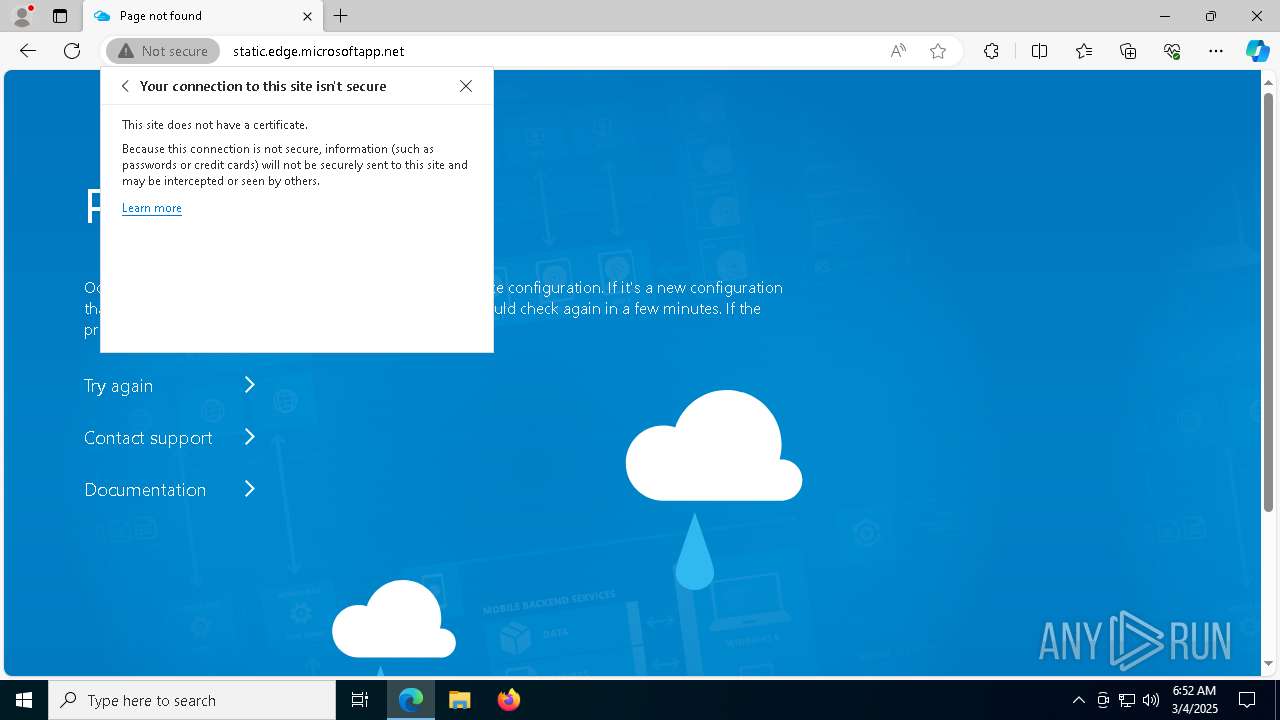Click the Try again link
The width and height of the screenshot is (1280, 720).
coord(118,386)
